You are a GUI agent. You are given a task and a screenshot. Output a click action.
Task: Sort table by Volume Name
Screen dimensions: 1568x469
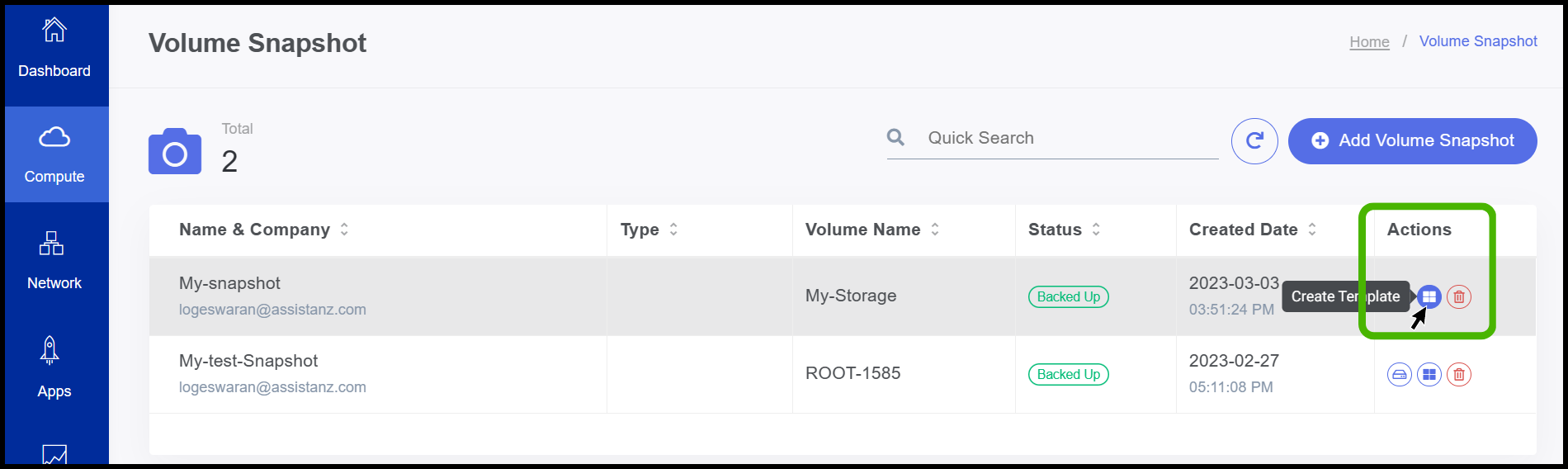pyautogui.click(x=935, y=230)
